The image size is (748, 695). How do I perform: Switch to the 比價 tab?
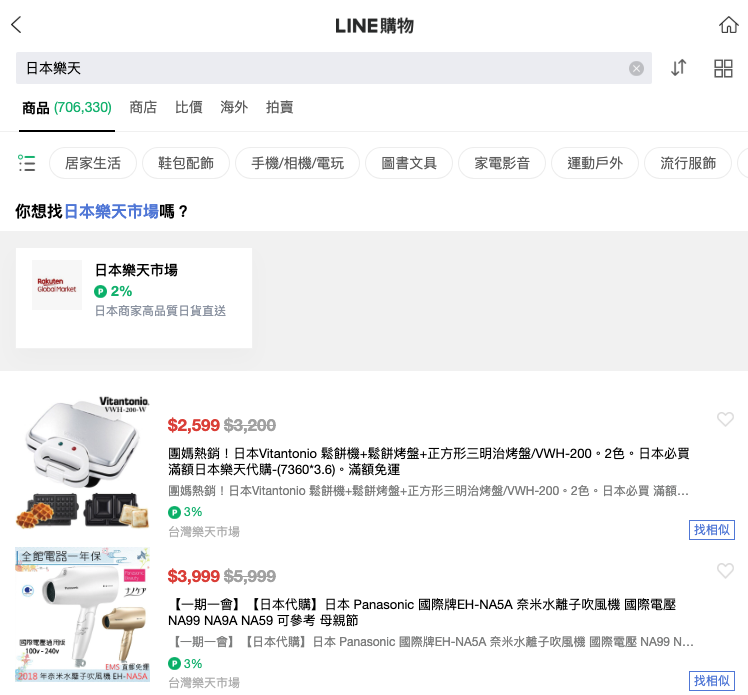(x=188, y=107)
